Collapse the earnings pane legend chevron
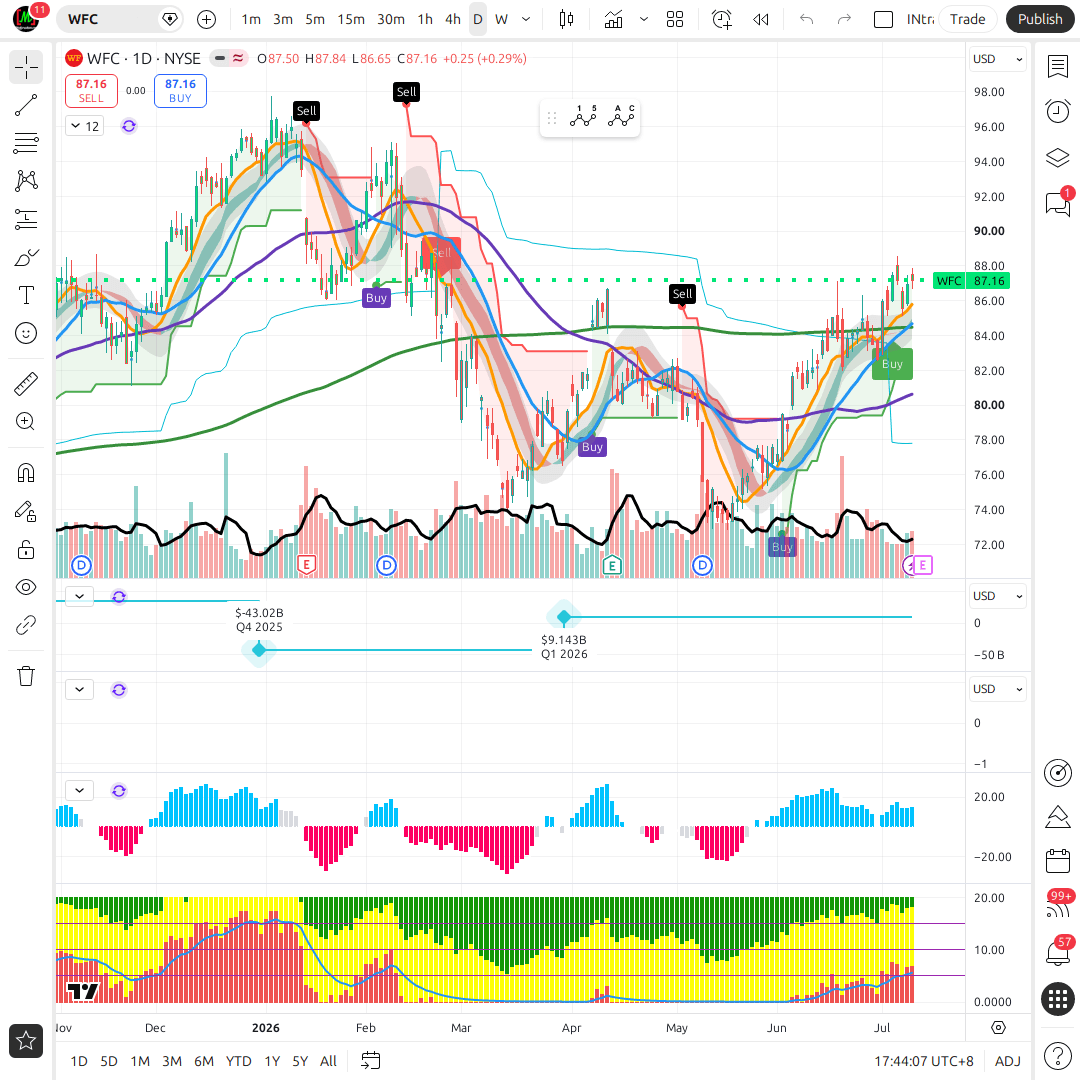The width and height of the screenshot is (1080, 1080). tap(79, 596)
